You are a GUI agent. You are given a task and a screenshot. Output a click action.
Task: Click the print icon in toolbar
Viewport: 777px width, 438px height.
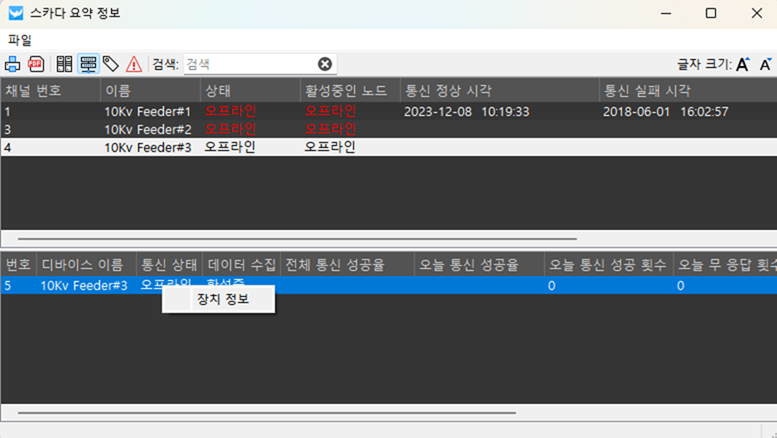tap(13, 64)
